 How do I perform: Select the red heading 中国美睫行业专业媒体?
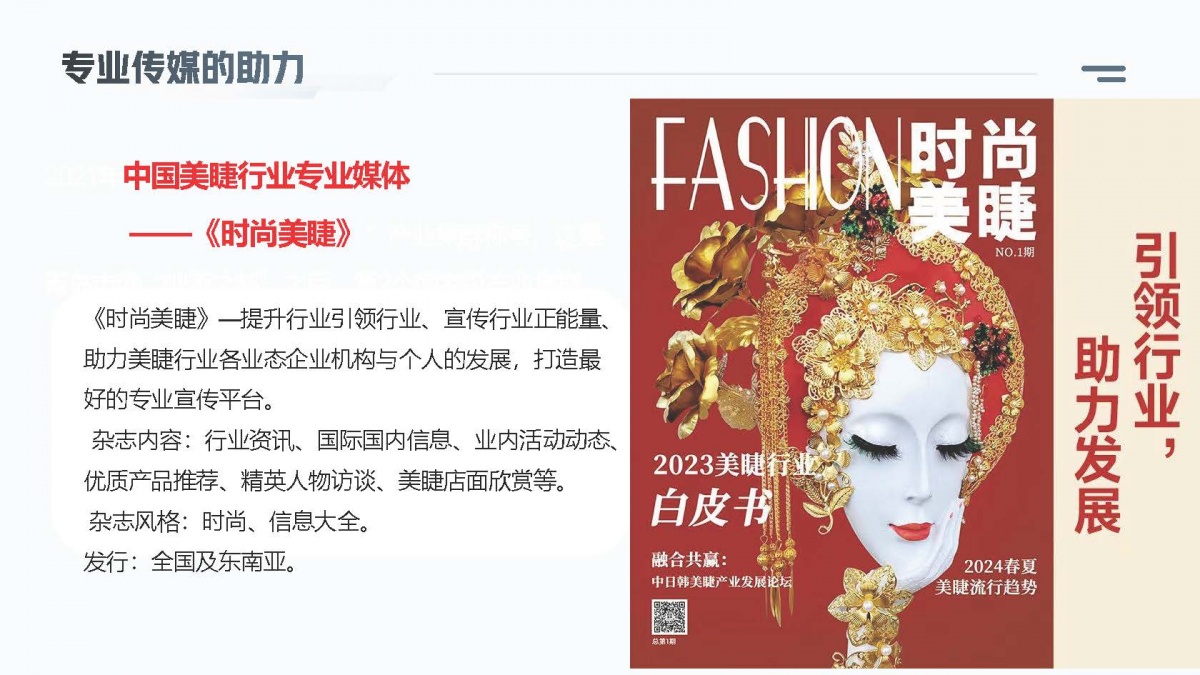tap(267, 178)
